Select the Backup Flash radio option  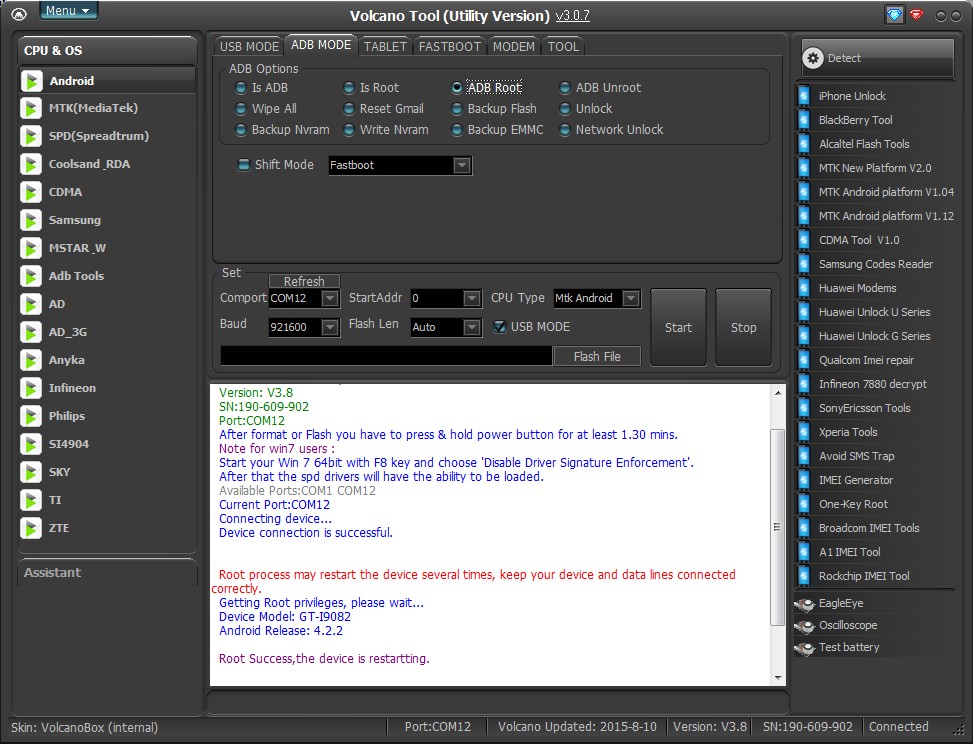(457, 109)
